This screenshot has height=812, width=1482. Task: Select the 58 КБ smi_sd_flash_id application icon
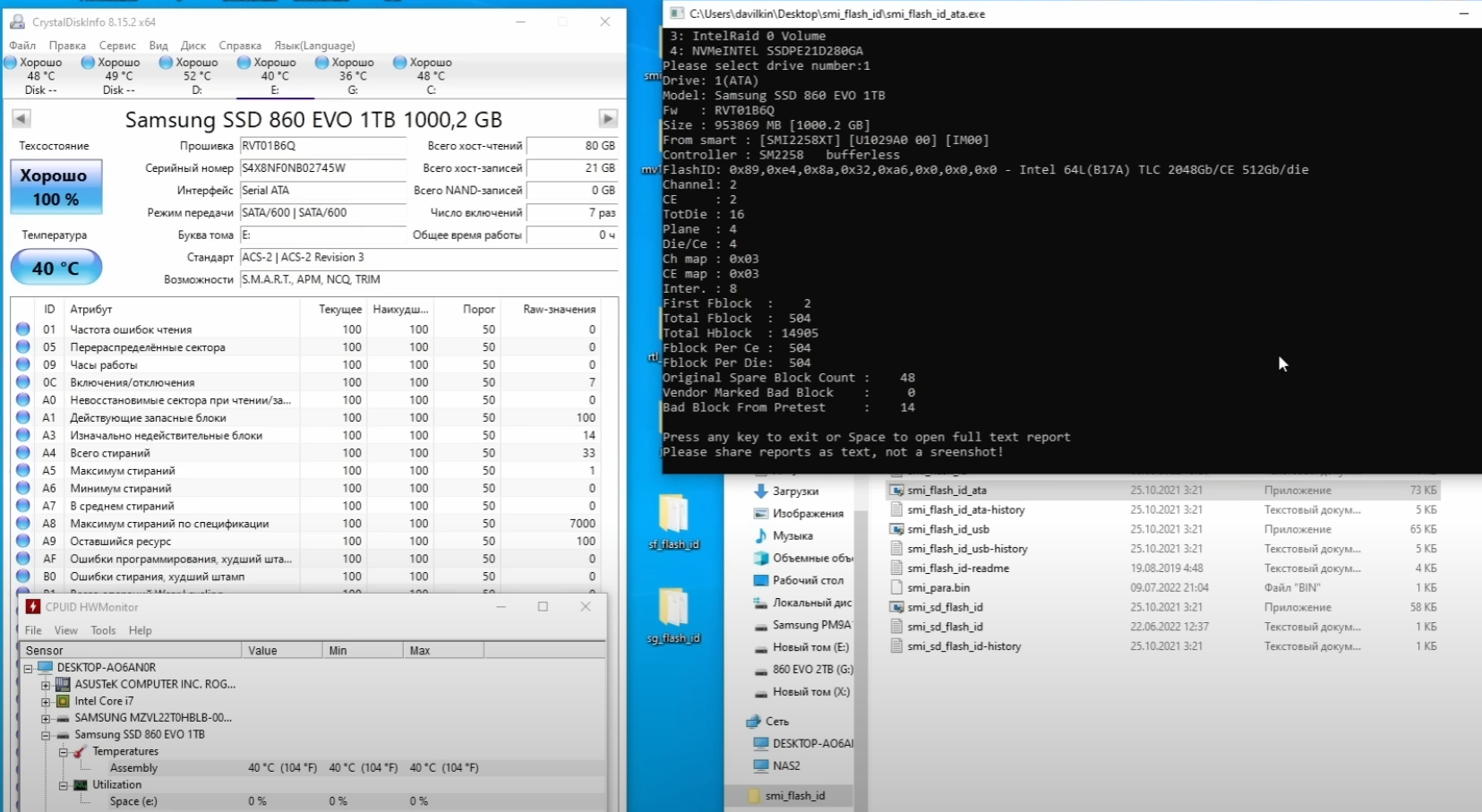896,607
